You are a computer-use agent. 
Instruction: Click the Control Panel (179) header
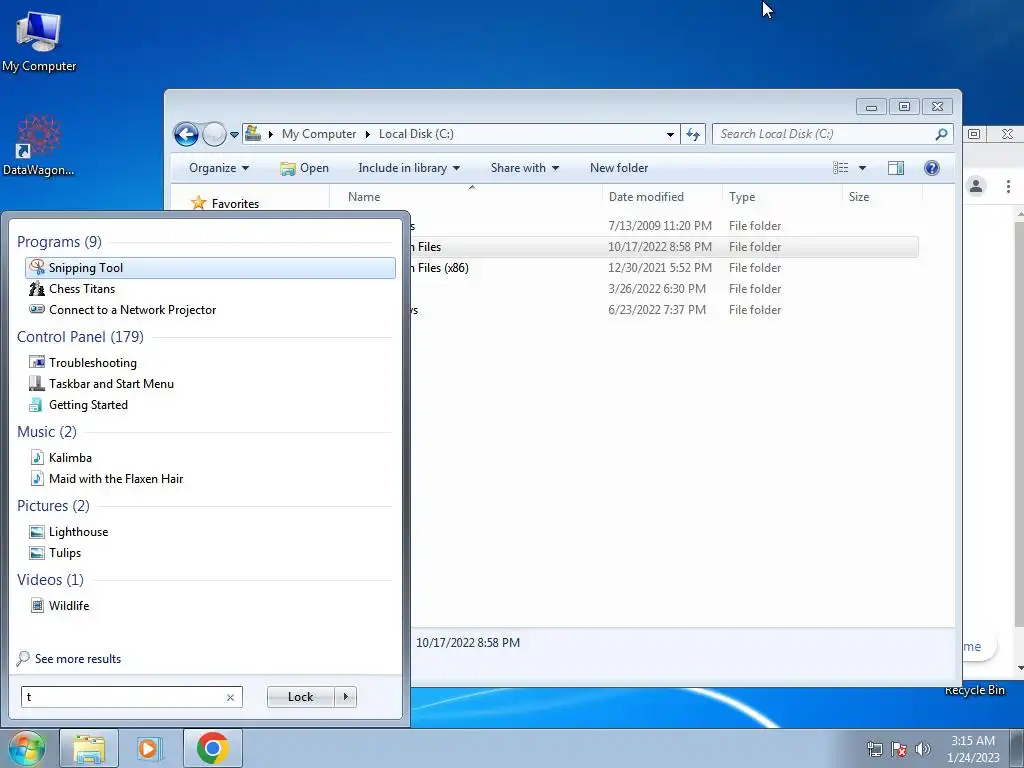pyautogui.click(x=80, y=336)
